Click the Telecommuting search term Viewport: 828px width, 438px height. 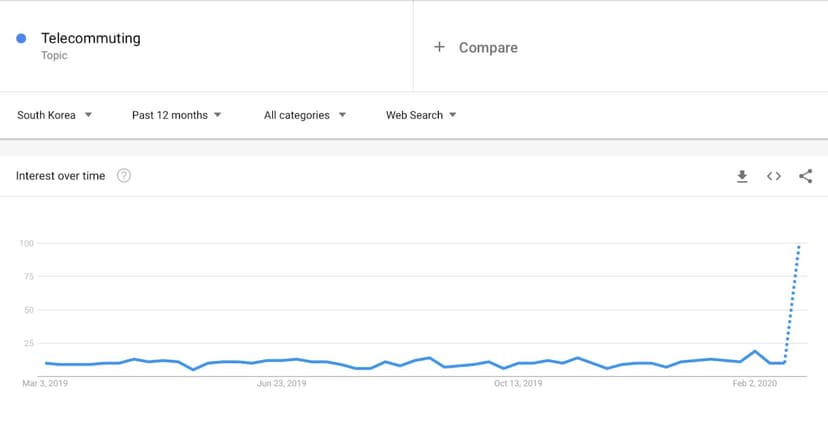(91, 38)
